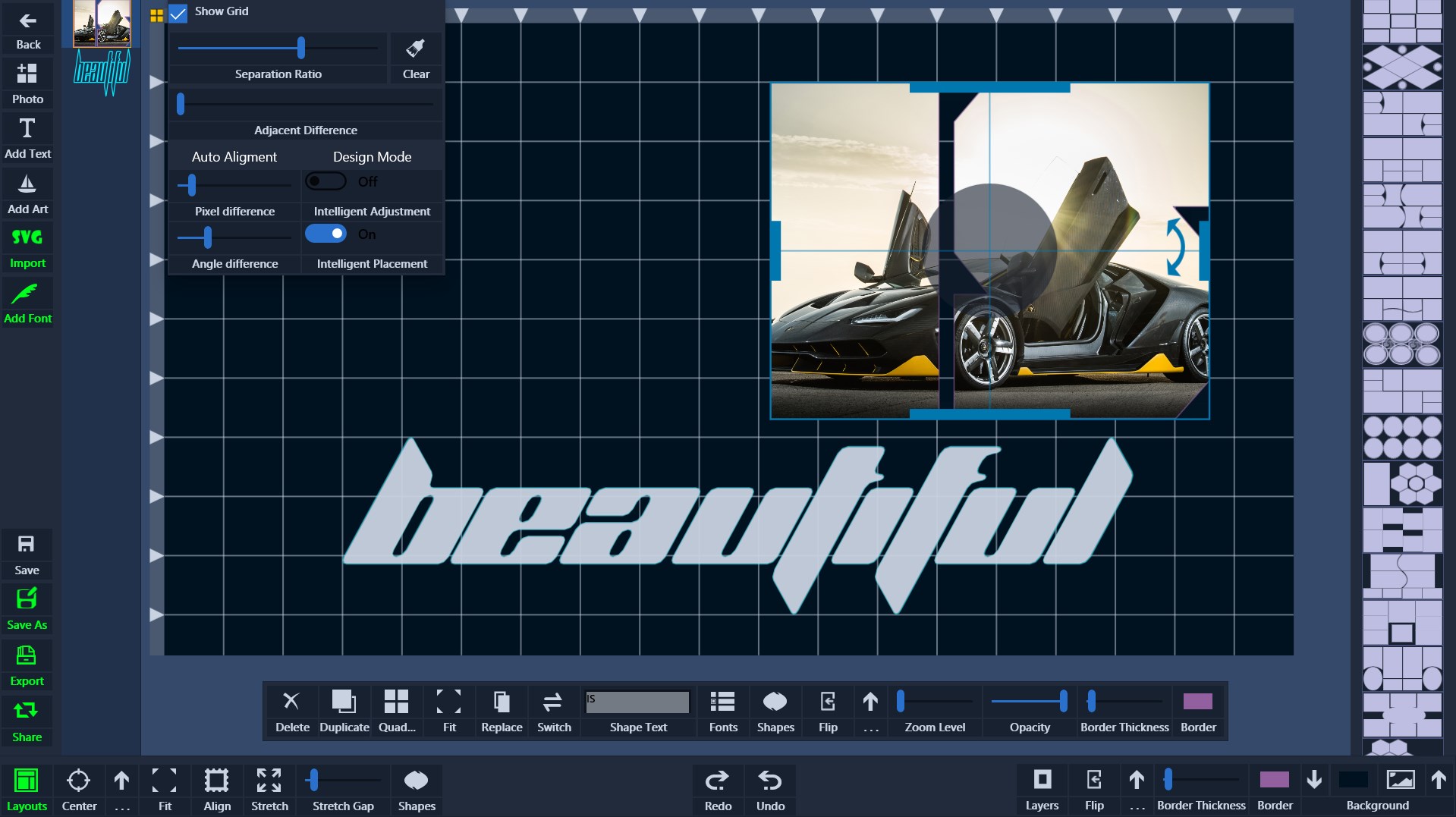The width and height of the screenshot is (1456, 817).
Task: Click the purple Border color swatch in photo toolbar
Action: (x=1197, y=702)
